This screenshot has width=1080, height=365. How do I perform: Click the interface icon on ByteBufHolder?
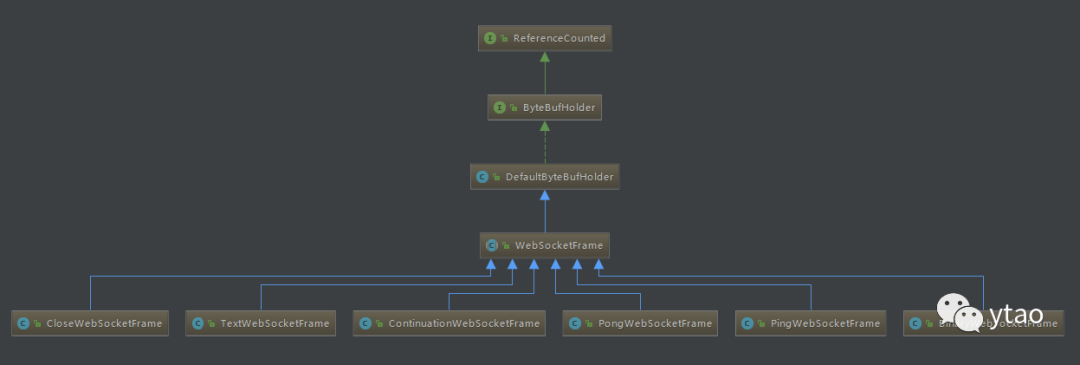(x=500, y=107)
